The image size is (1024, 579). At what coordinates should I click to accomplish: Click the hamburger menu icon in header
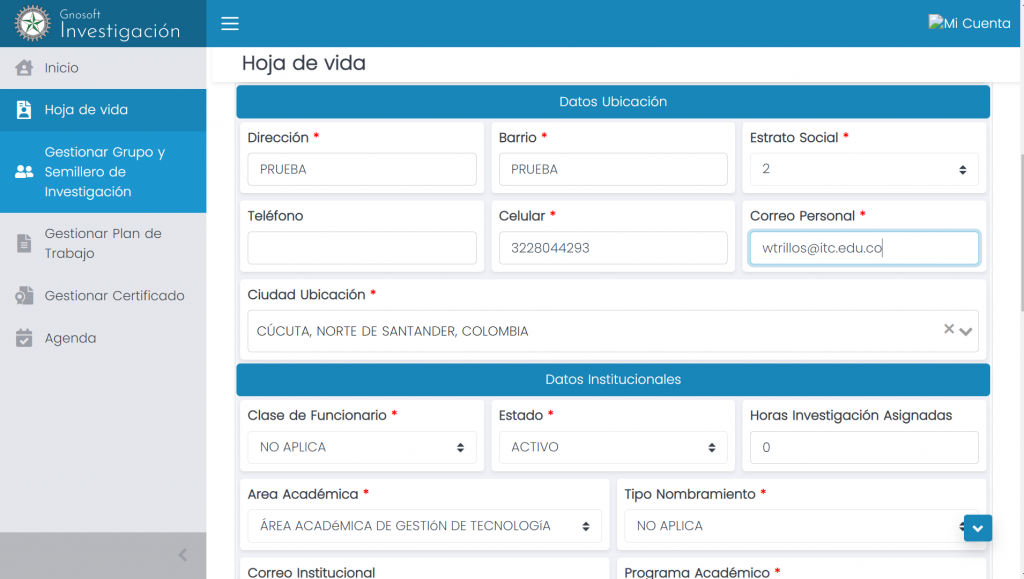tap(230, 24)
